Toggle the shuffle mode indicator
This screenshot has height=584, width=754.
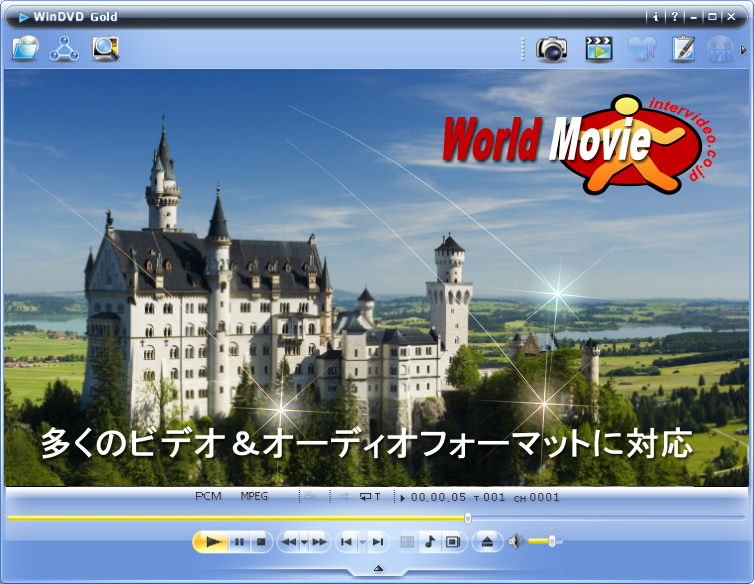[343, 497]
